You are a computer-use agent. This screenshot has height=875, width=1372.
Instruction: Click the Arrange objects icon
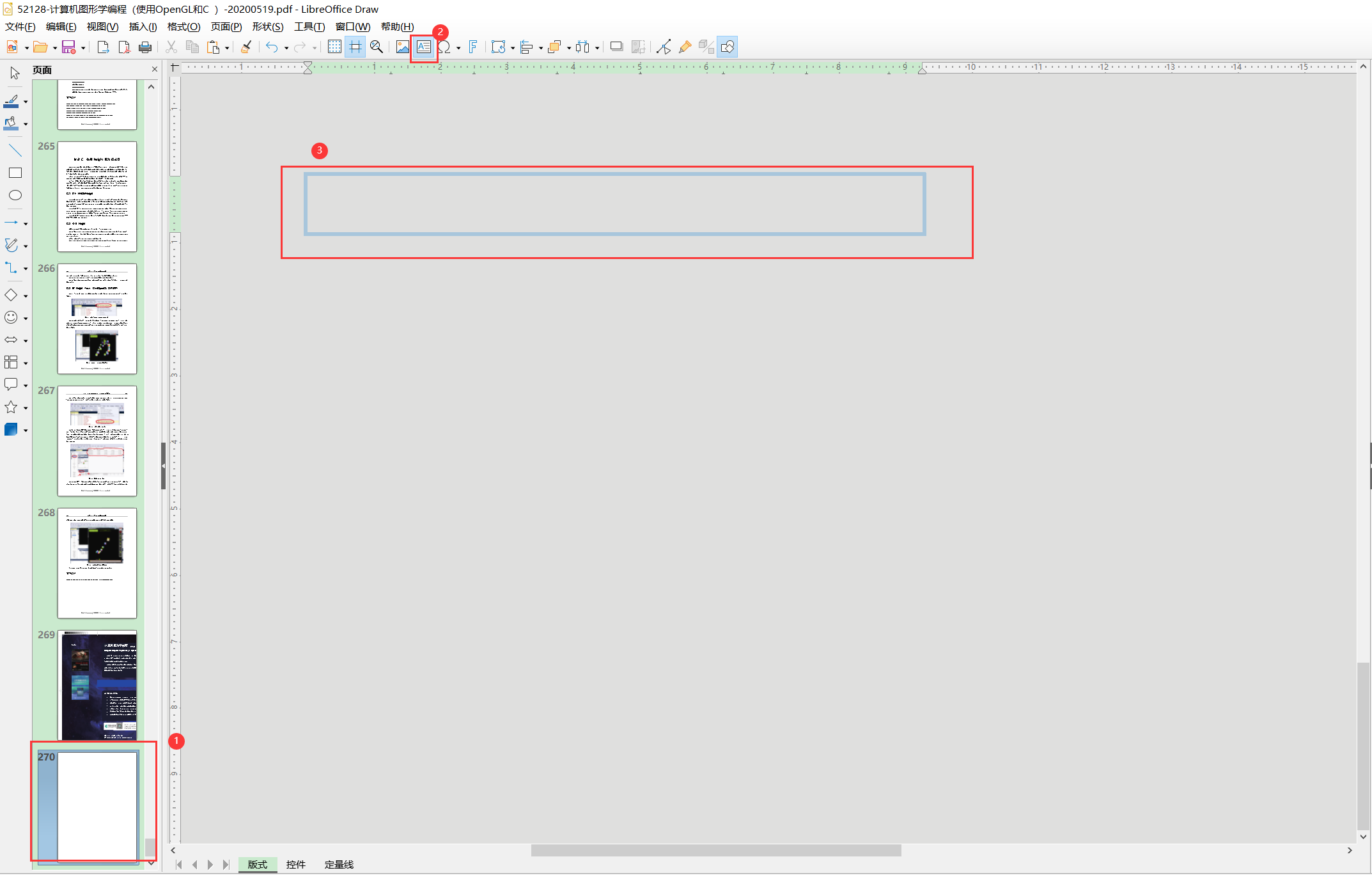point(555,47)
